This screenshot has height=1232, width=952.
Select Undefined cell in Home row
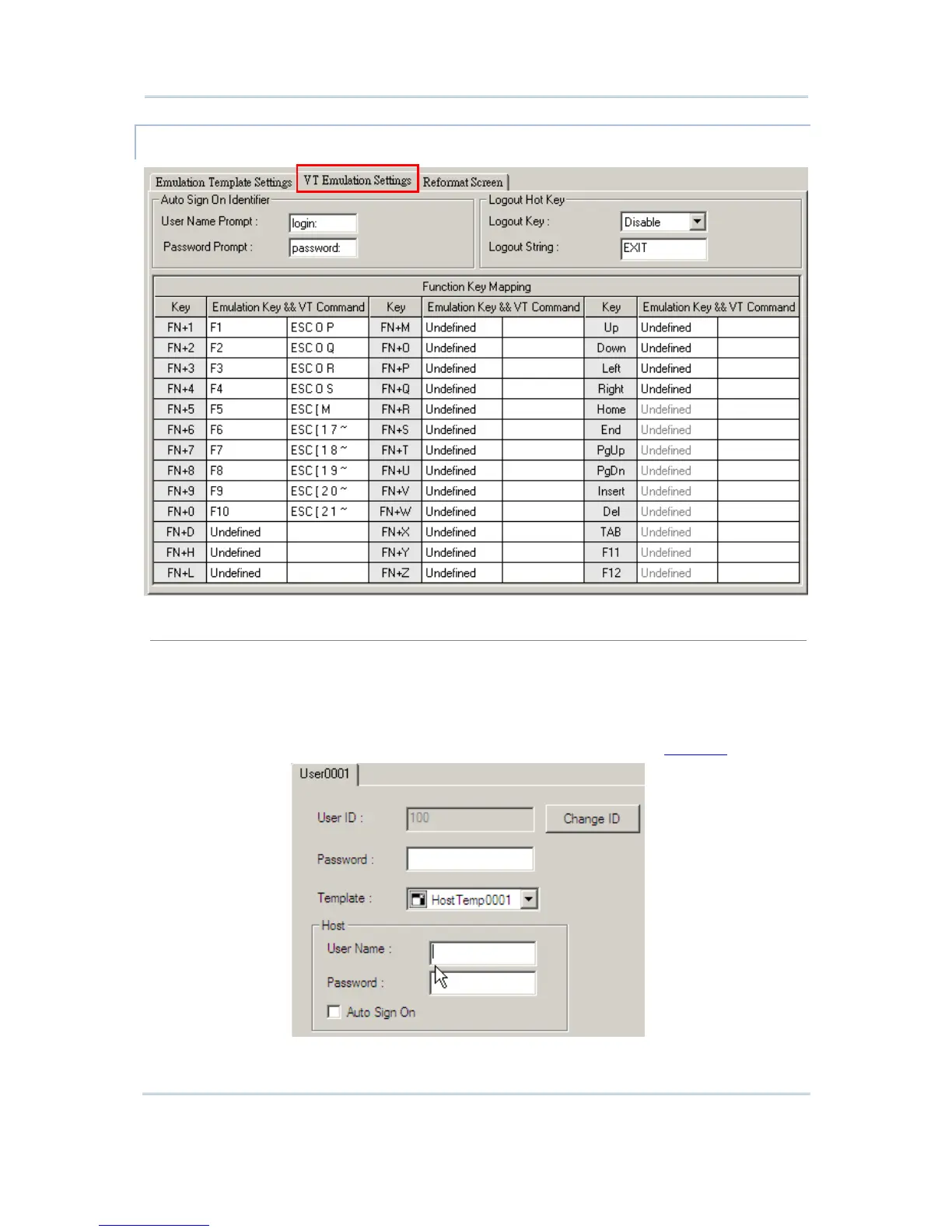677,409
